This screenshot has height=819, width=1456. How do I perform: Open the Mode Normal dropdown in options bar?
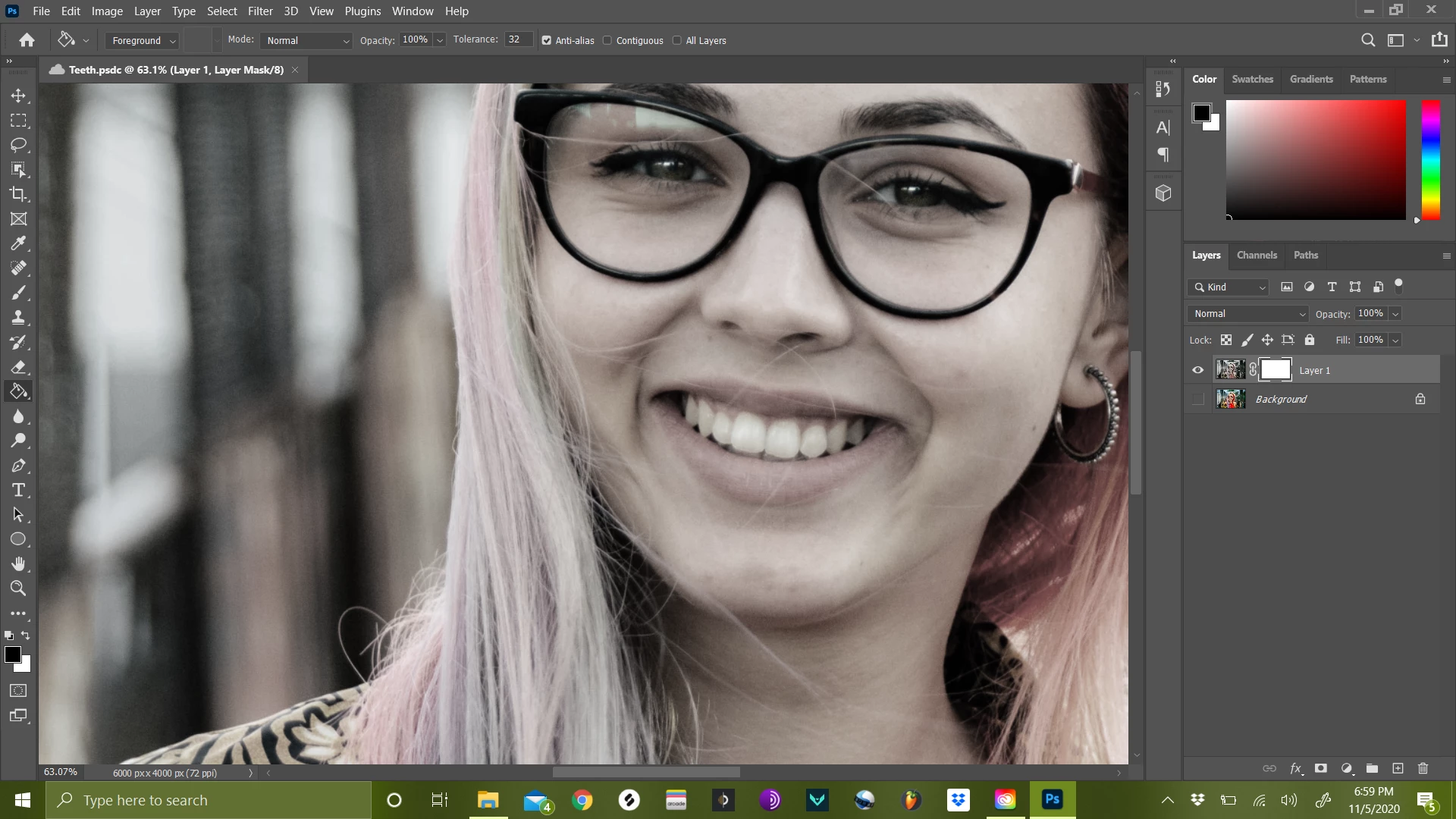(x=307, y=41)
